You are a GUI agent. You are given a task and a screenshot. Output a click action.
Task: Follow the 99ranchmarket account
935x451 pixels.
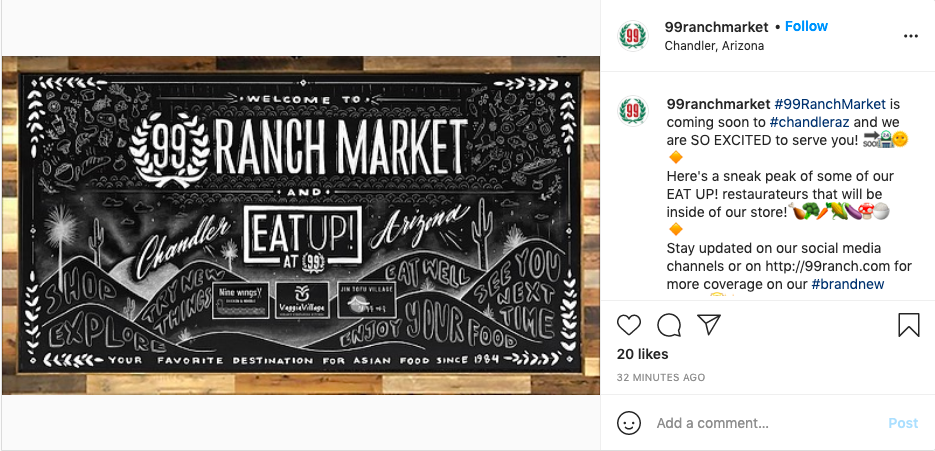pyautogui.click(x=806, y=26)
